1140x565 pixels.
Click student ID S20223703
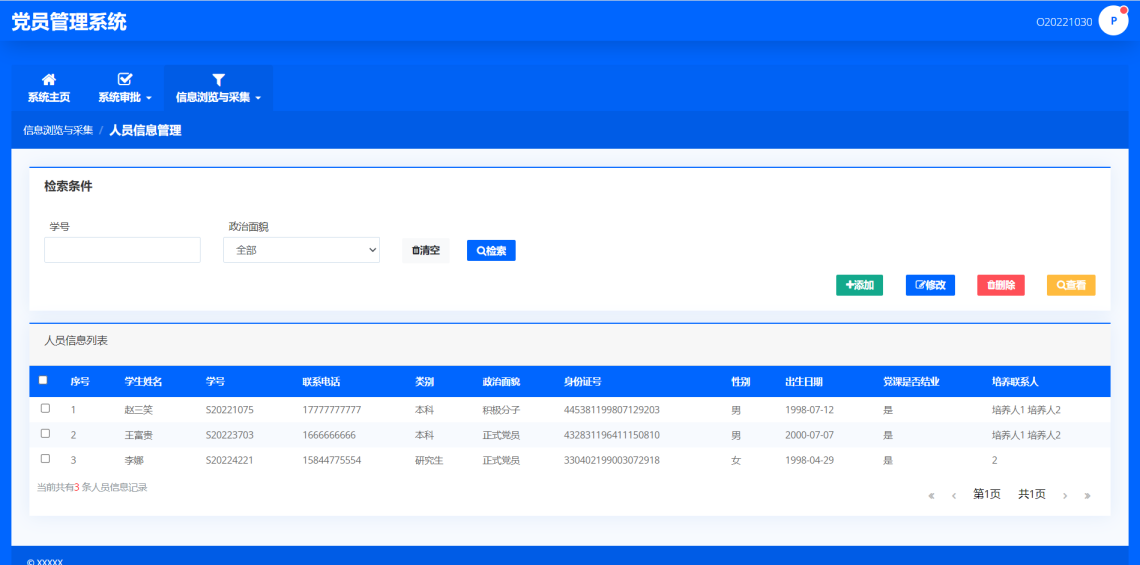230,436
